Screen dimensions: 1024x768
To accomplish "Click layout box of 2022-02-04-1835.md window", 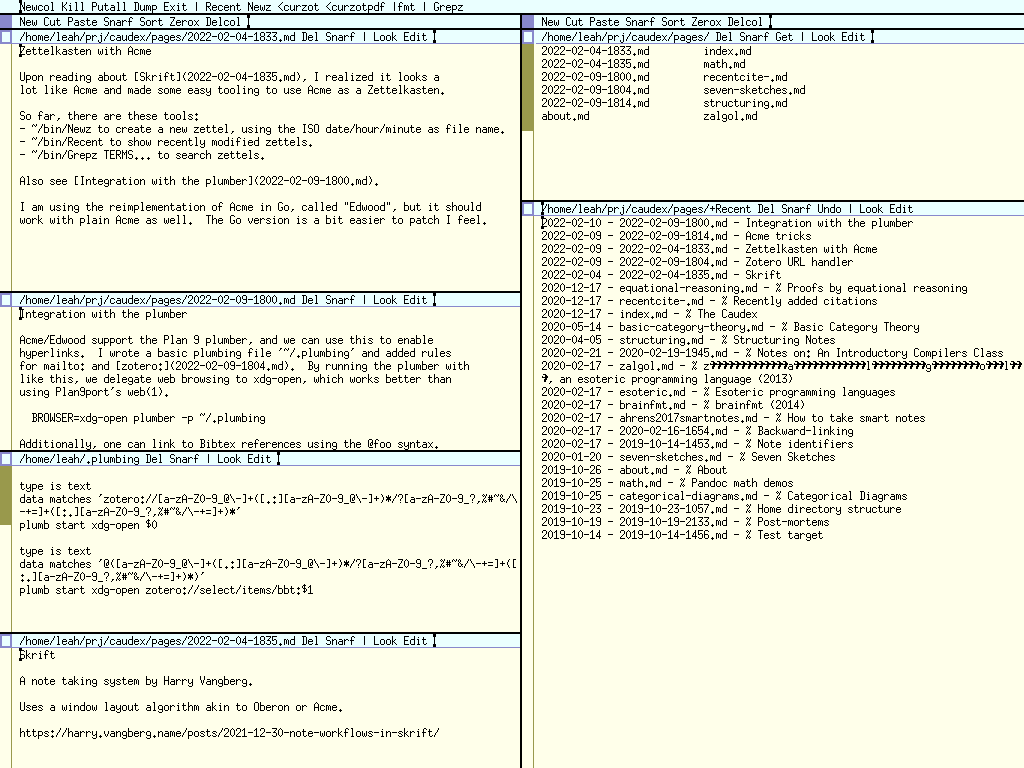I will 6,641.
